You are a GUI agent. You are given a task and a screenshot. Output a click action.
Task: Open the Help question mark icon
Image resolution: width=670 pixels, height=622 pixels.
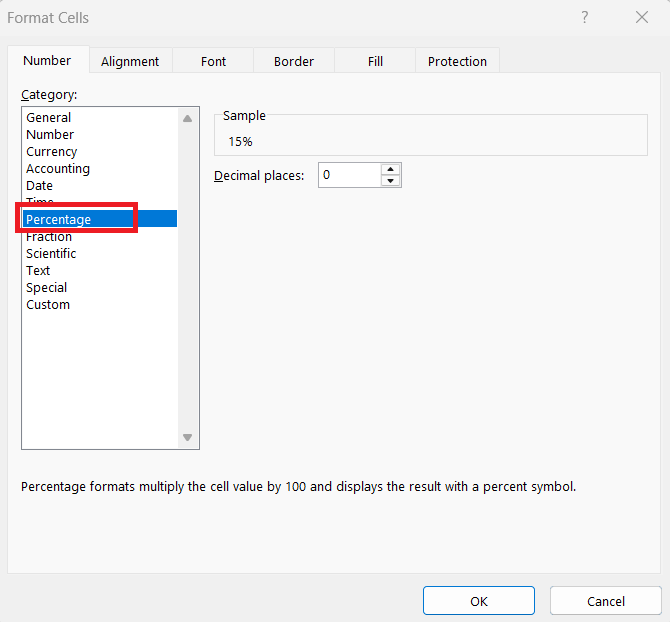click(585, 18)
